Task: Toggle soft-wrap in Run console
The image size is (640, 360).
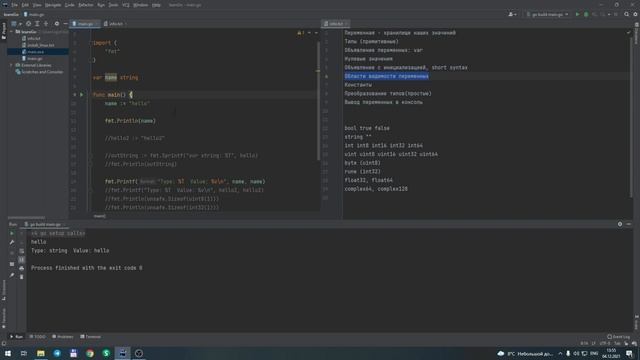Action: pos(22,251)
